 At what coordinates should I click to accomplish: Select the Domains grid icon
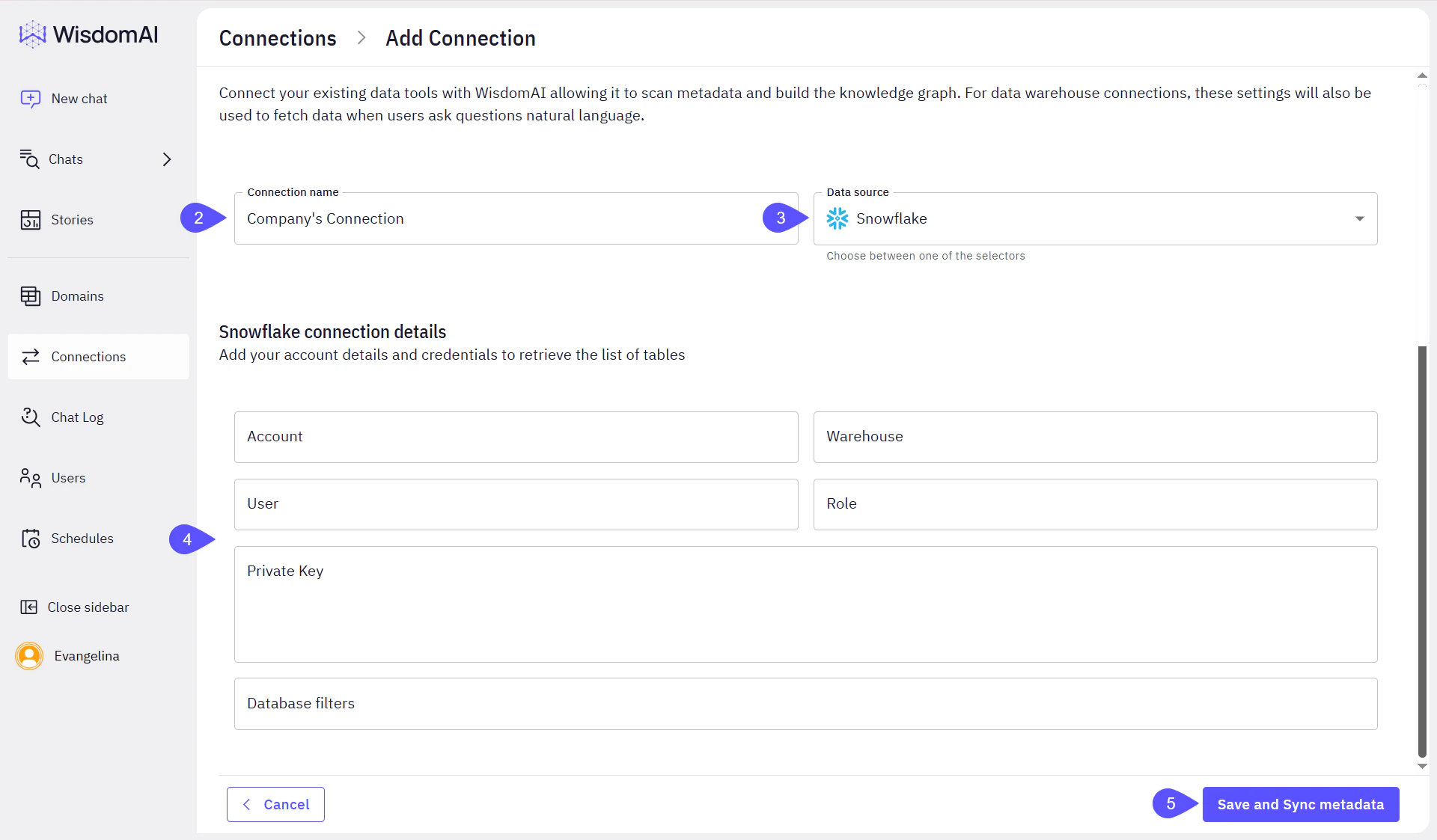[31, 295]
